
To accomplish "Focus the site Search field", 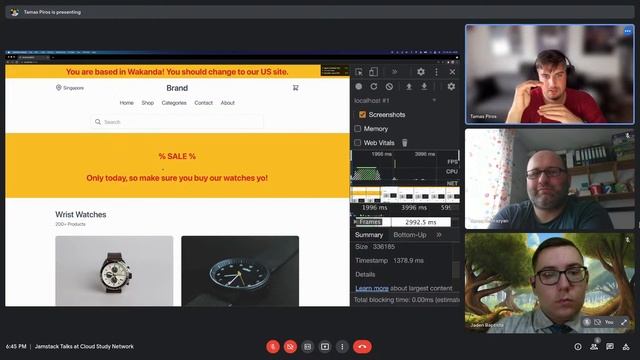I will coord(177,122).
